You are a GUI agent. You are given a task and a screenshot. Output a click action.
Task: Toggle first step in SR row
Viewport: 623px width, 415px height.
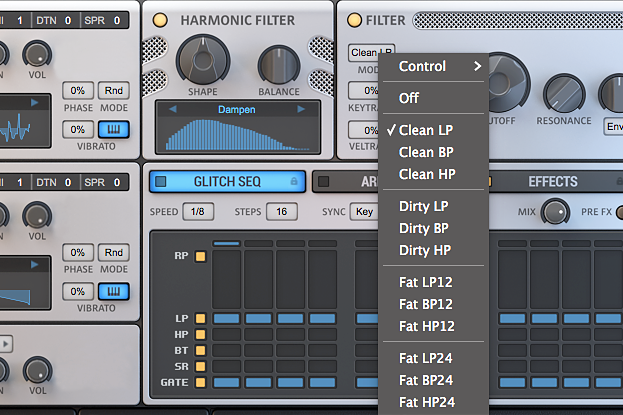click(226, 366)
